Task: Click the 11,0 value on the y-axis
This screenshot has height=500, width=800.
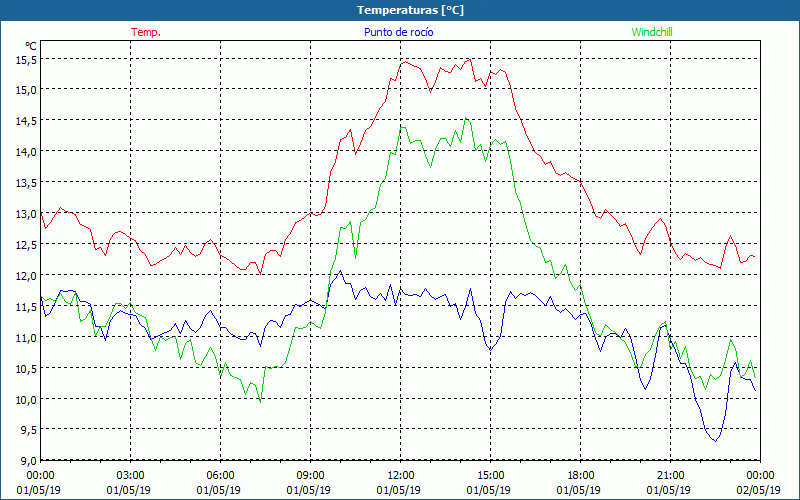Action: tap(27, 337)
